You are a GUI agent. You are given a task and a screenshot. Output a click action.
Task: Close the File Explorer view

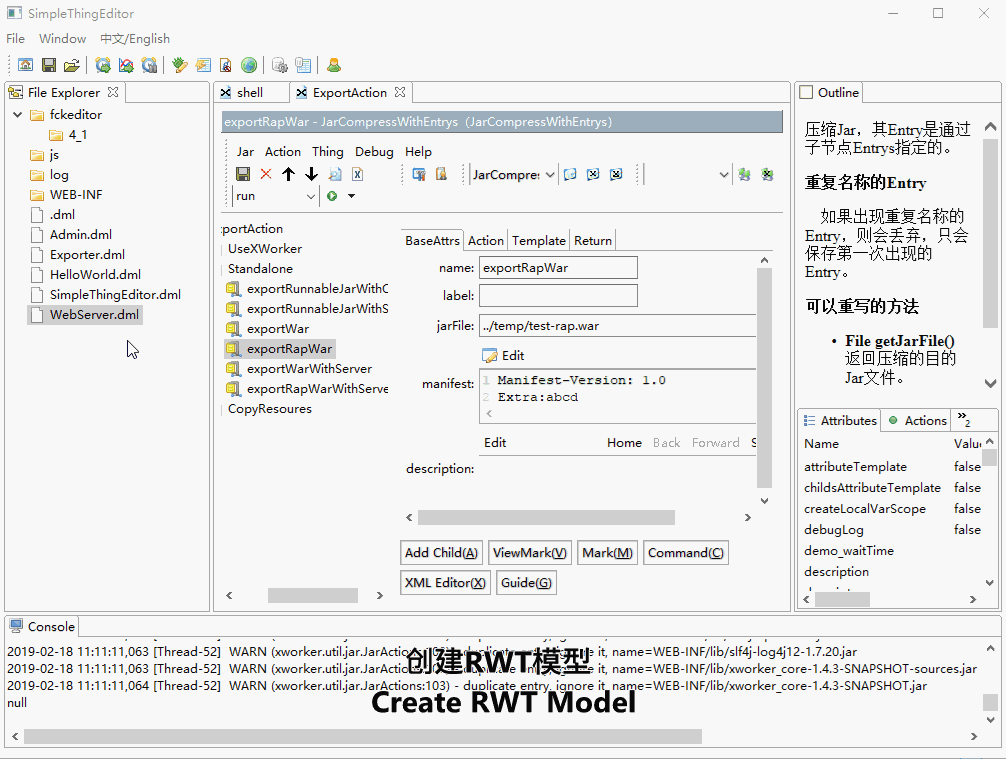point(113,92)
